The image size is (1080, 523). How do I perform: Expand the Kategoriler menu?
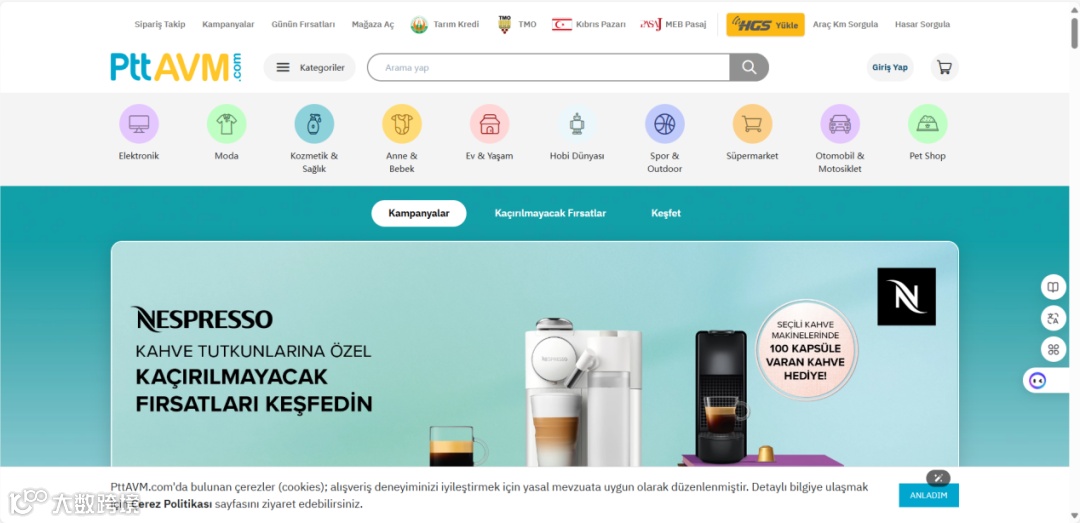tap(309, 68)
